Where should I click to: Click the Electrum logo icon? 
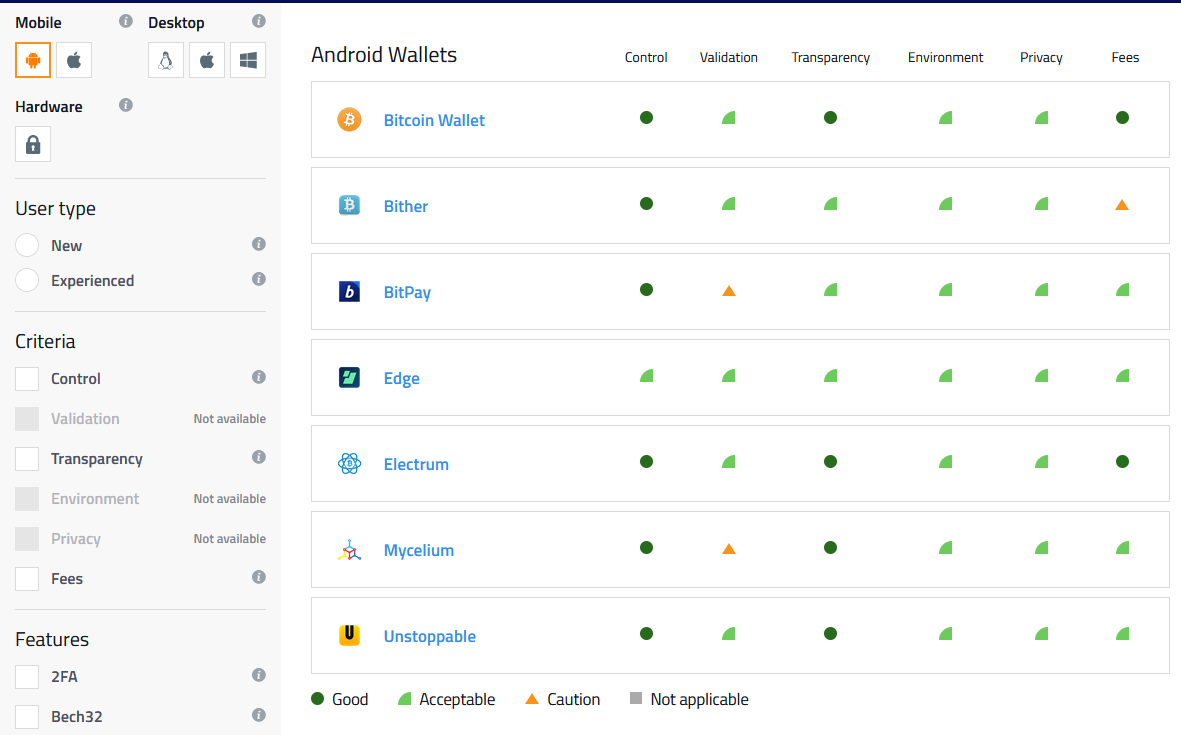[349, 463]
